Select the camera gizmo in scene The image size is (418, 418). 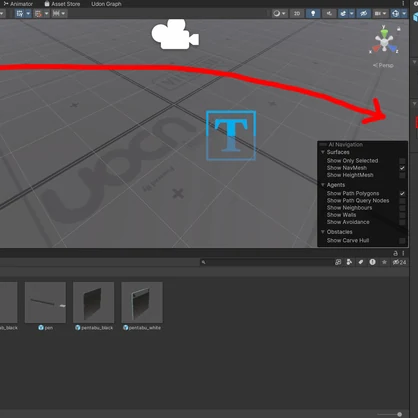pyautogui.click(x=175, y=34)
